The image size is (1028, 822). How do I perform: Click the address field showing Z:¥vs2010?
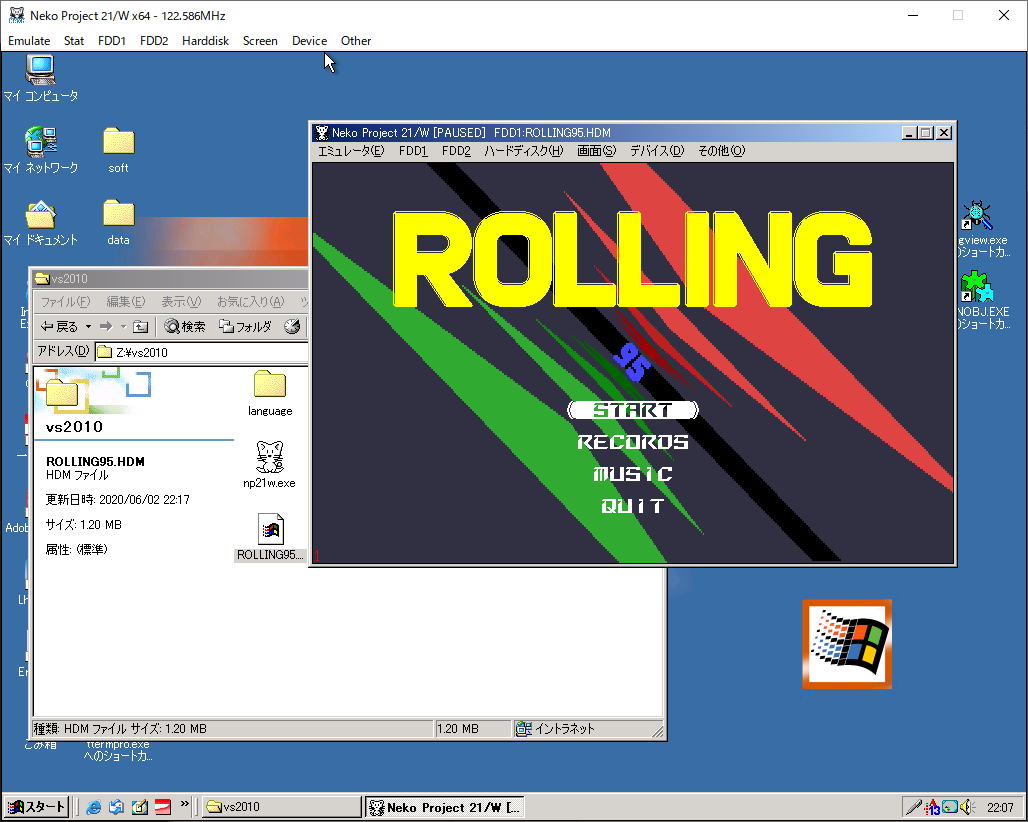point(202,352)
